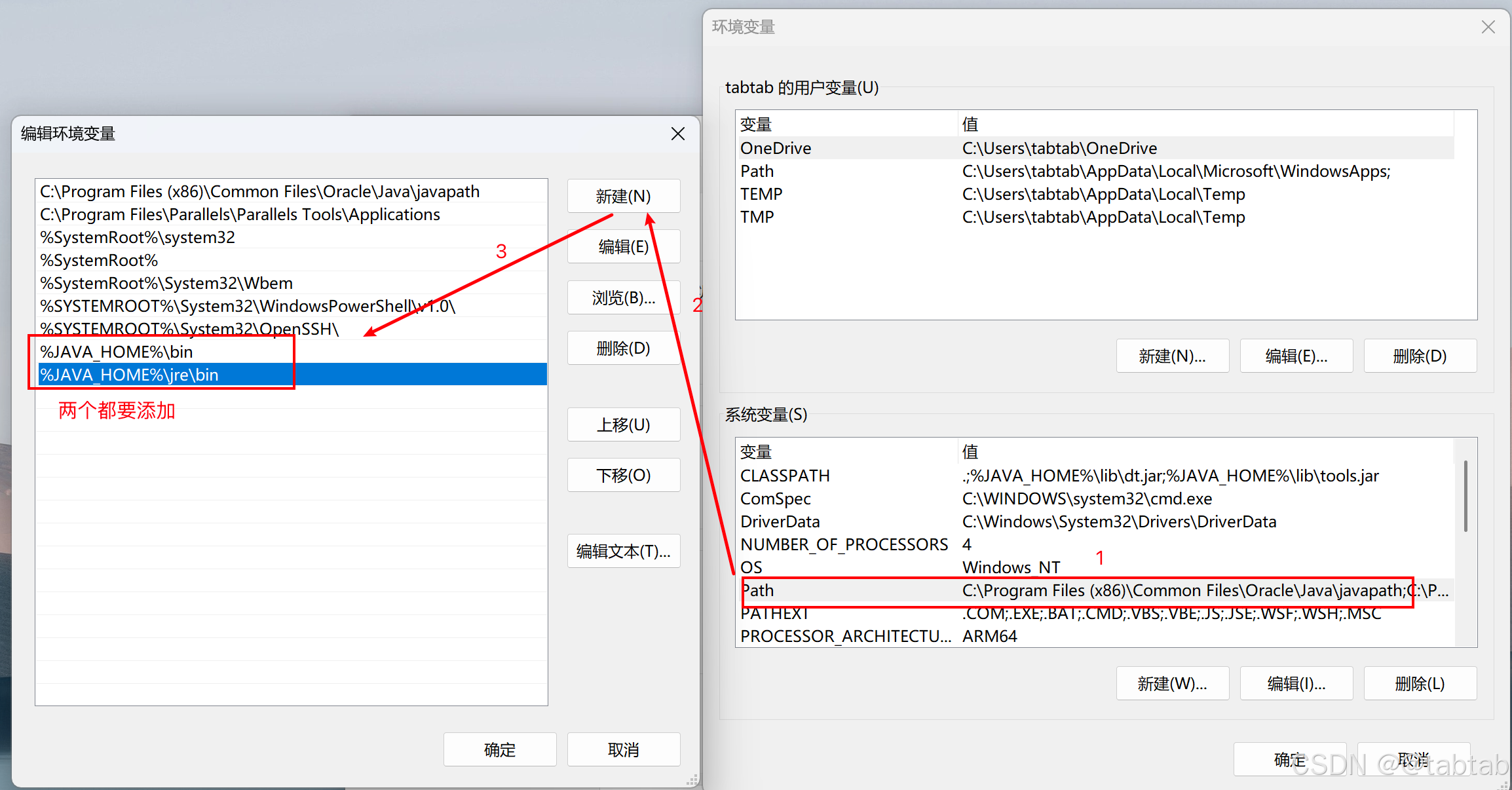
Task: Select the CLASSPATH system variable
Action: click(x=785, y=476)
